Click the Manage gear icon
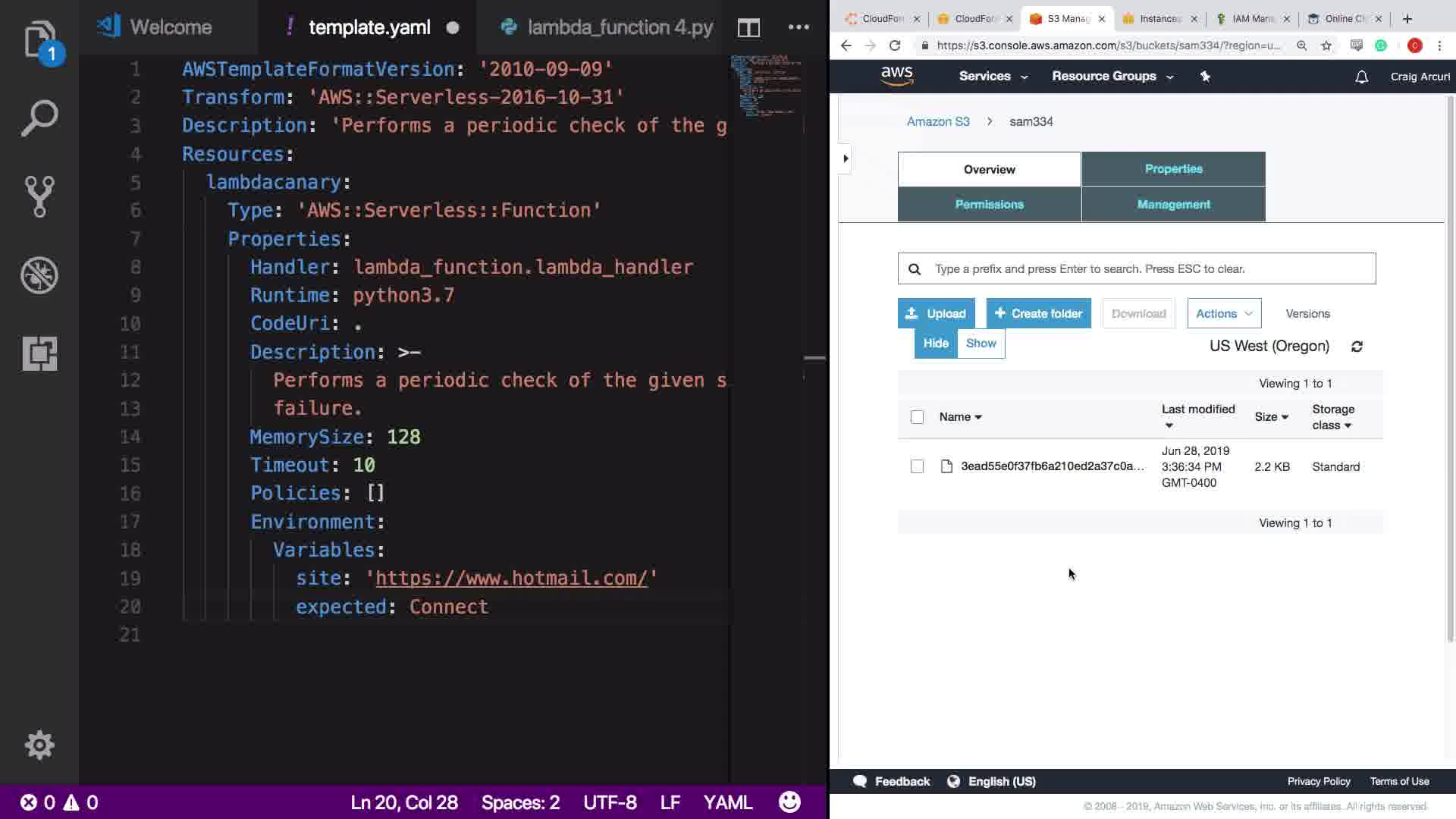 [39, 745]
